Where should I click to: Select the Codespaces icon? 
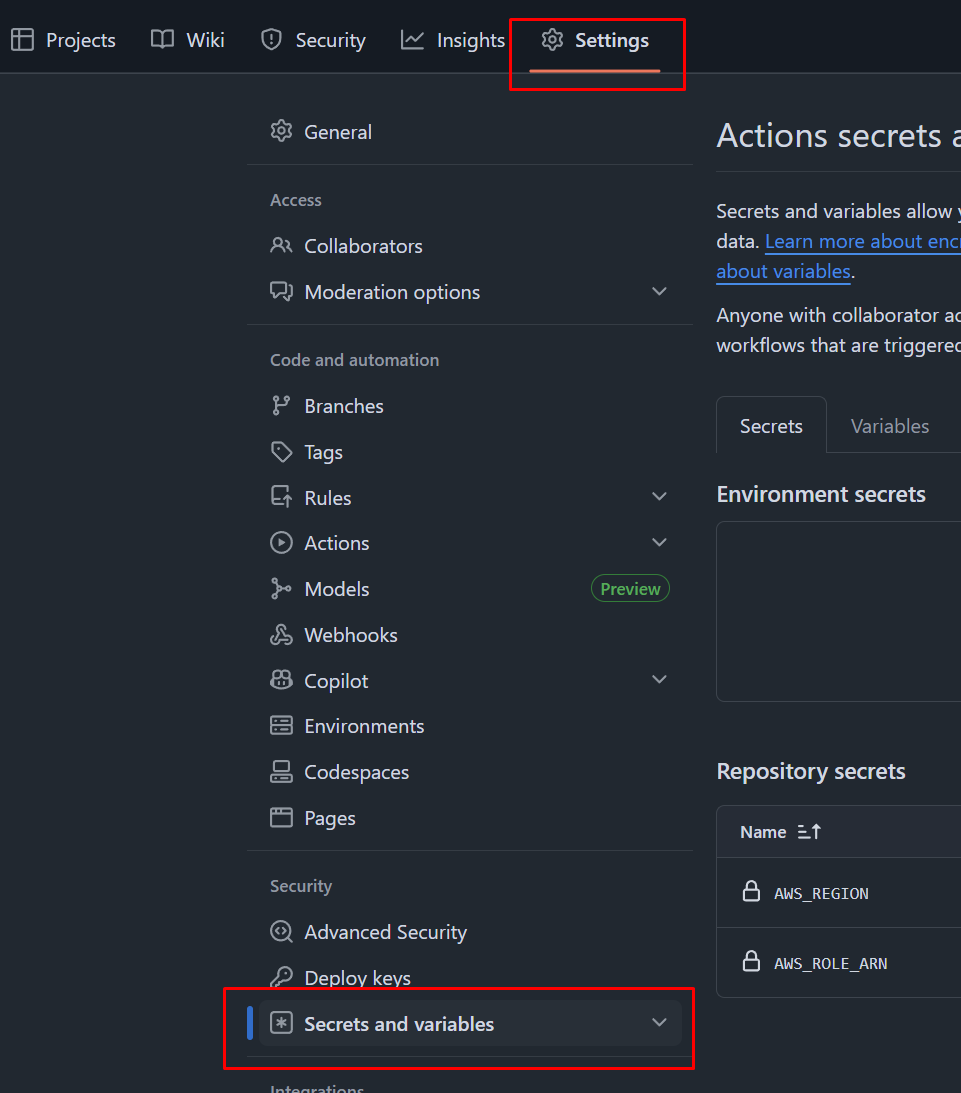pyautogui.click(x=281, y=772)
